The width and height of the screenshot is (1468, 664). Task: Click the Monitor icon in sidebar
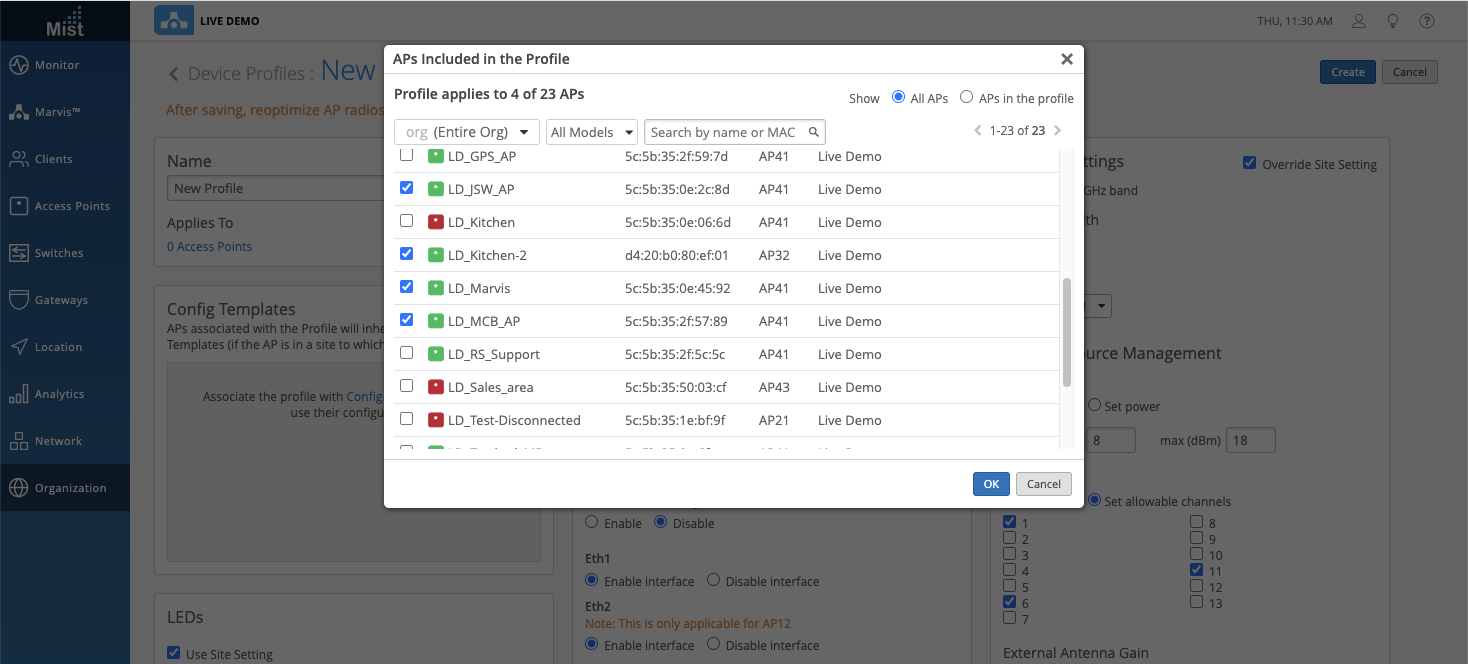[19, 65]
